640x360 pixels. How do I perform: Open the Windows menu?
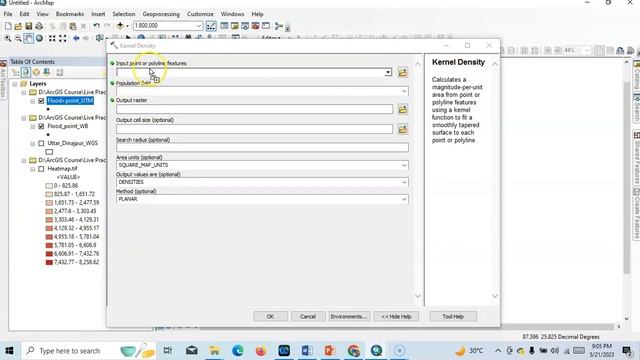click(x=232, y=14)
